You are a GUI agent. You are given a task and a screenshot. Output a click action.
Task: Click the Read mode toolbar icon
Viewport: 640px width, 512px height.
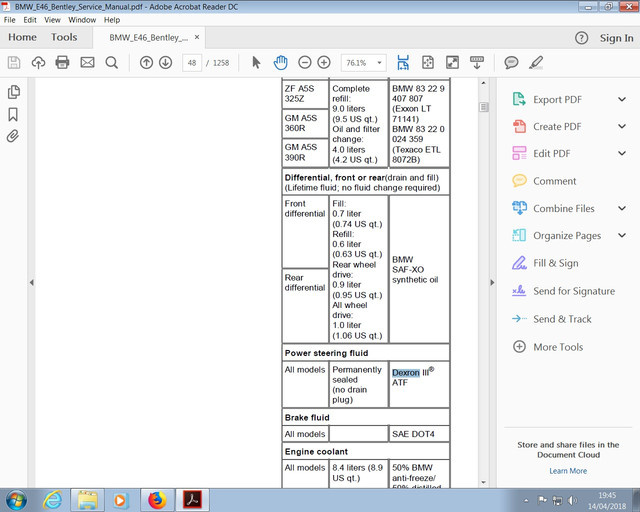click(x=477, y=62)
